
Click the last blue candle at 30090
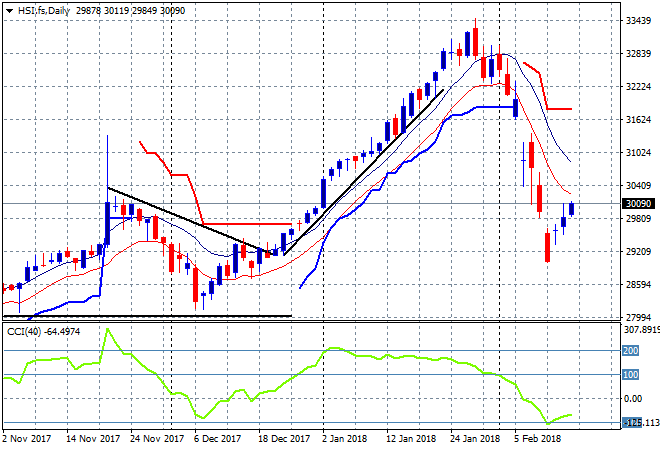[572, 209]
